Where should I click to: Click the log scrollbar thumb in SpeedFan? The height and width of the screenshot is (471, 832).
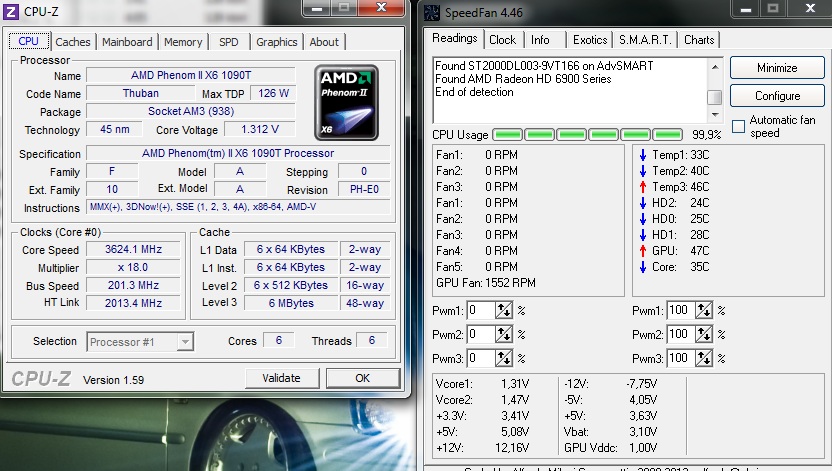(715, 97)
